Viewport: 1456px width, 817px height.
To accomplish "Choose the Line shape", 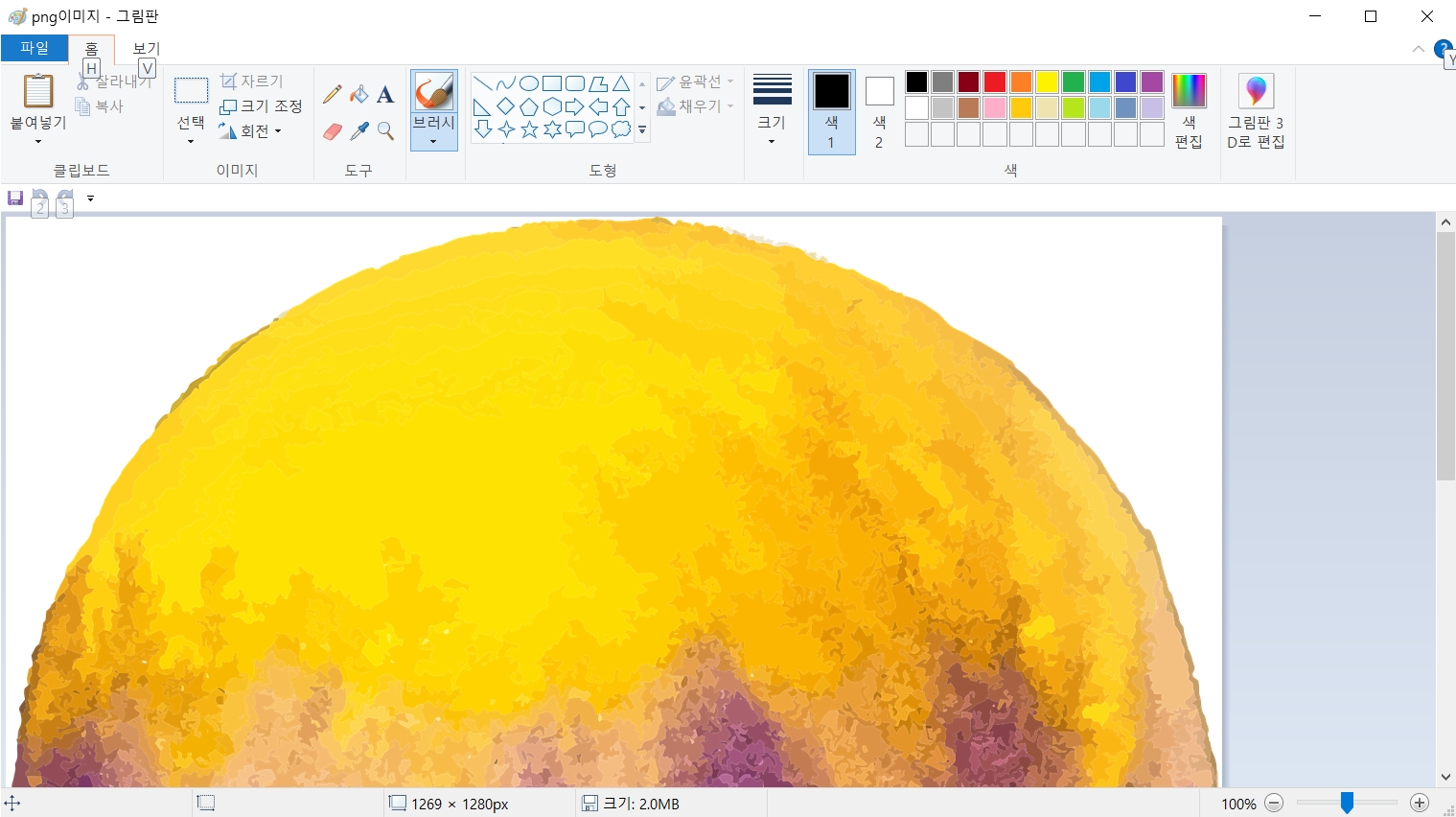I will coord(483,83).
